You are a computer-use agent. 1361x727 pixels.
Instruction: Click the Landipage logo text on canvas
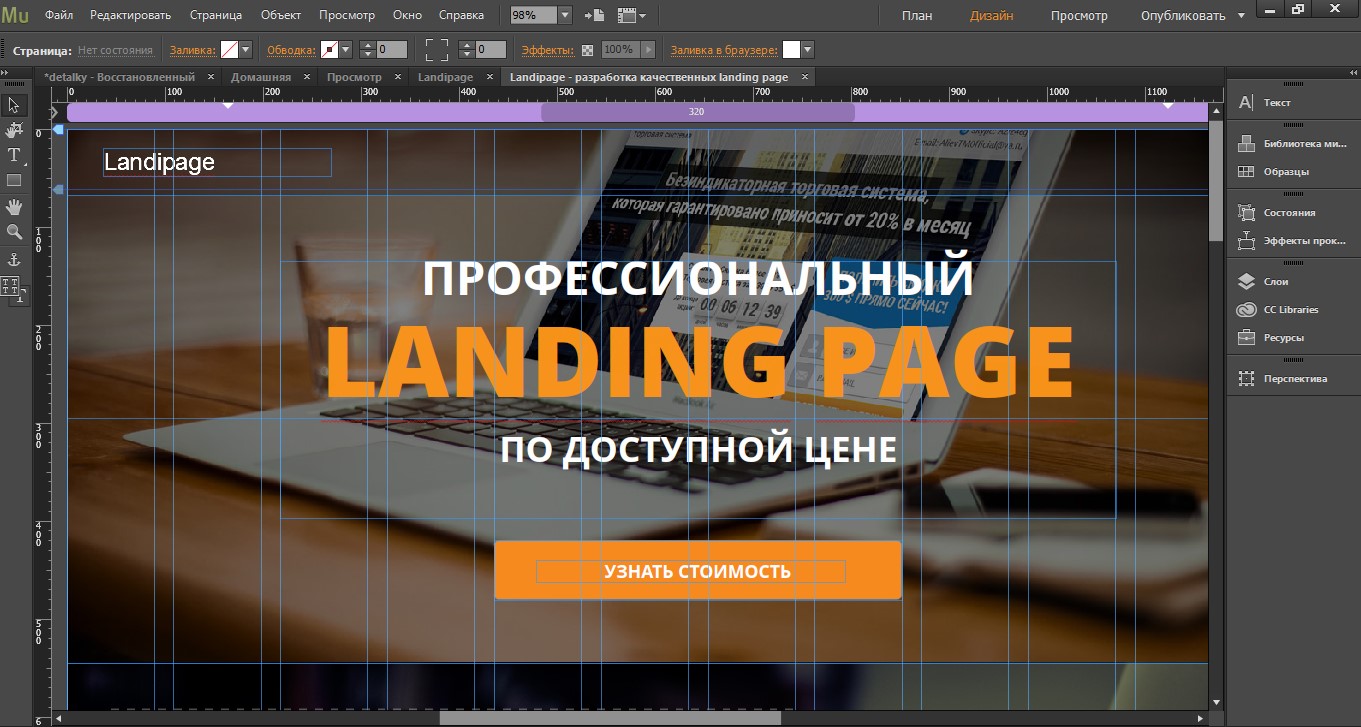pos(159,162)
